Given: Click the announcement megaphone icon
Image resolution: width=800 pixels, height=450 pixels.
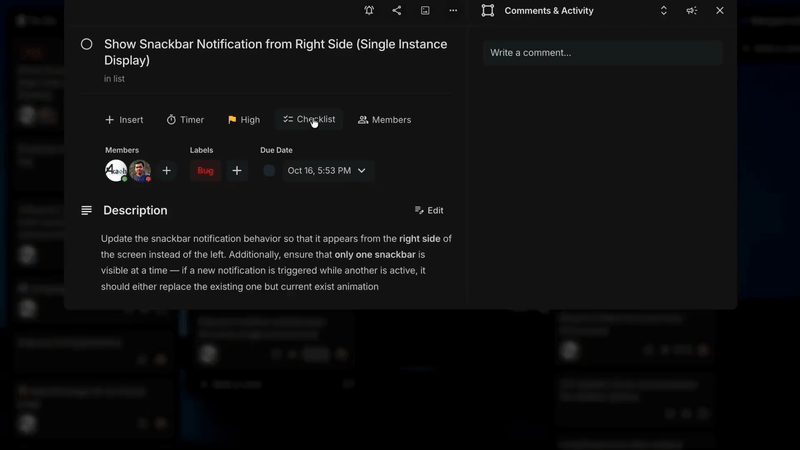Looking at the screenshot, I should [691, 11].
